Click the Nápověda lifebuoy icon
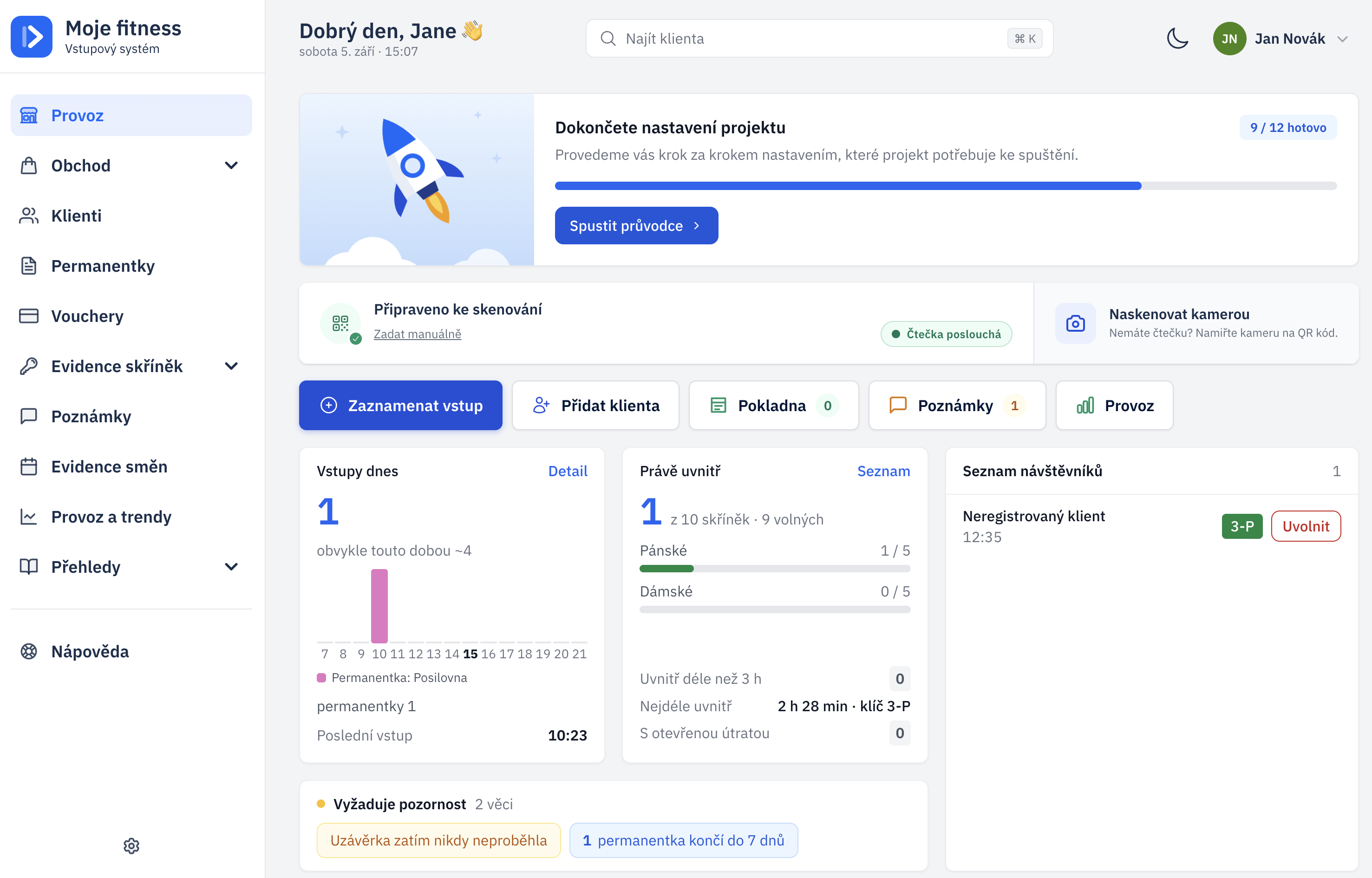The image size is (1372, 878). [x=28, y=651]
